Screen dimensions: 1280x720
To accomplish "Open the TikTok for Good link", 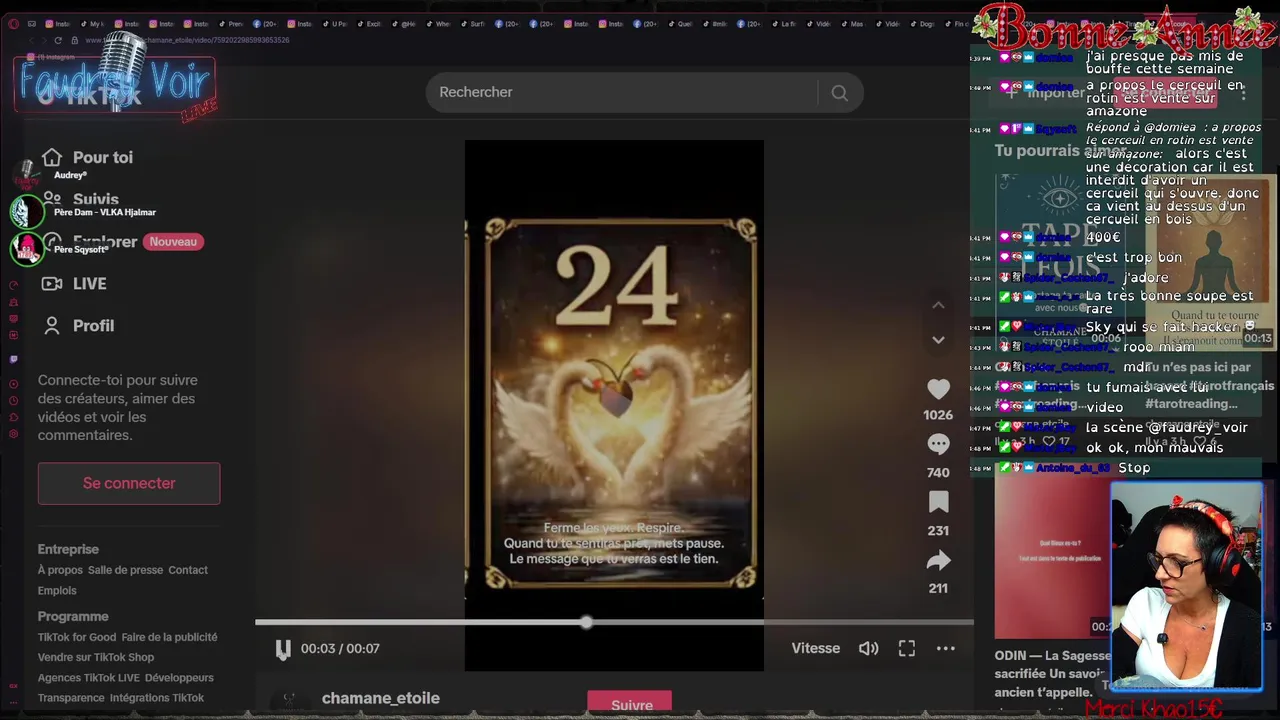I will point(77,637).
